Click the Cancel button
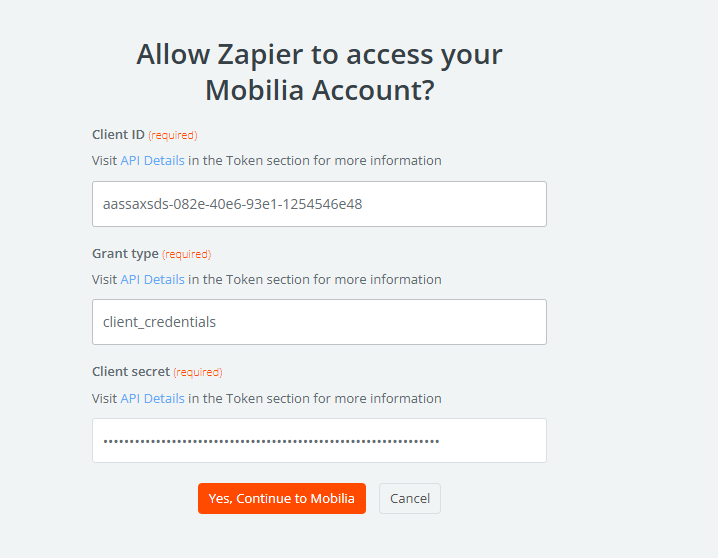 410,498
